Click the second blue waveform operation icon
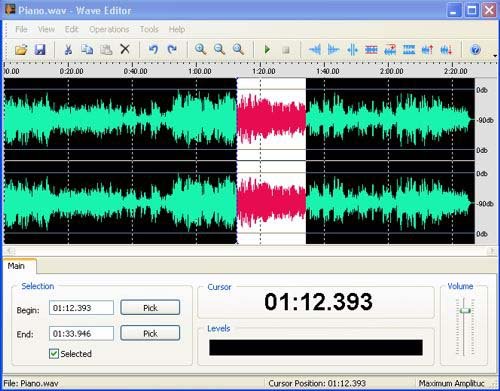The width and height of the screenshot is (500, 391). (x=333, y=50)
